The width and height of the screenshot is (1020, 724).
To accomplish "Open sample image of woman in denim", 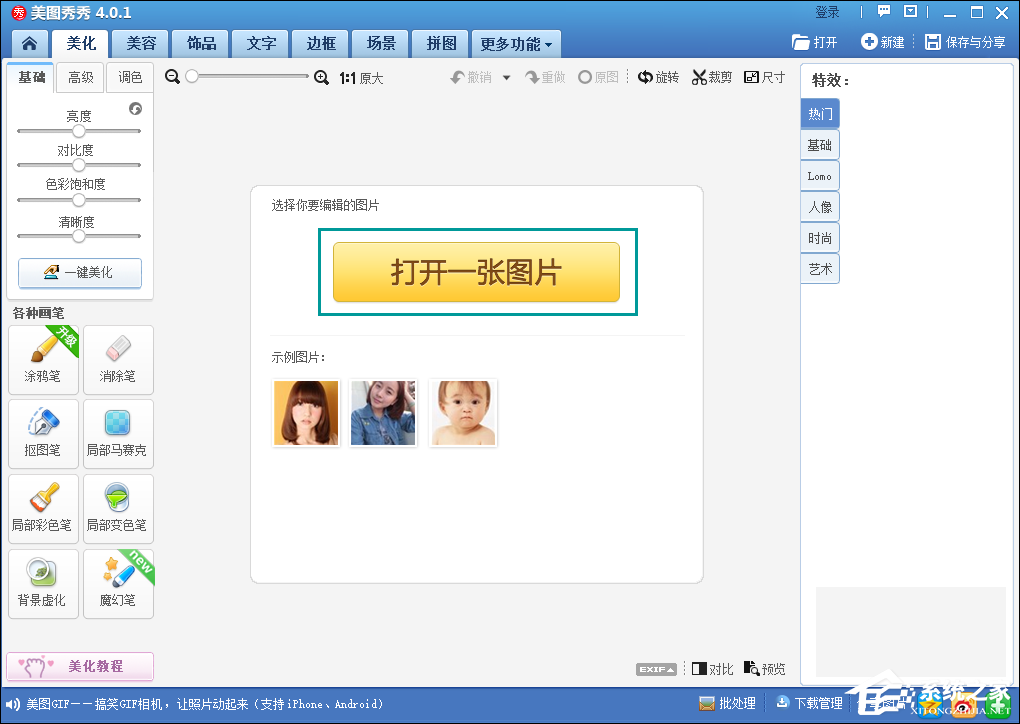I will coord(383,413).
